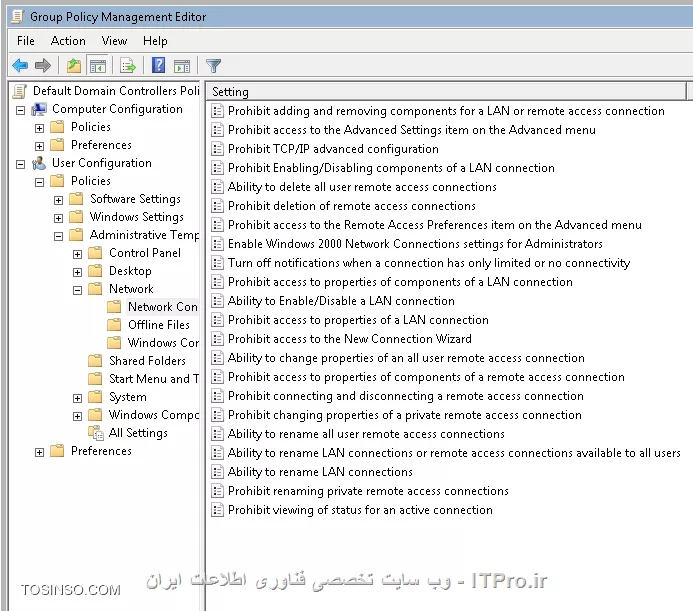This screenshot has height=611, width=693.
Task: Click policy icon beside Prohibit access to New Connection Wizard
Action: [x=217, y=339]
